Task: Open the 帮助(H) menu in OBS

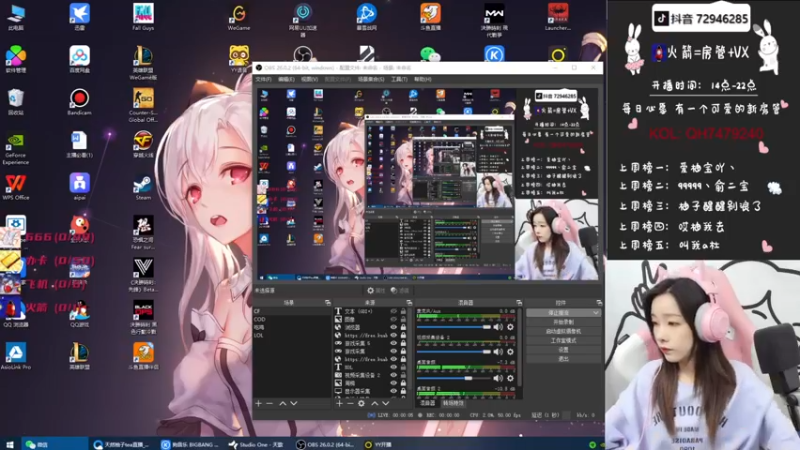Action: coord(422,80)
